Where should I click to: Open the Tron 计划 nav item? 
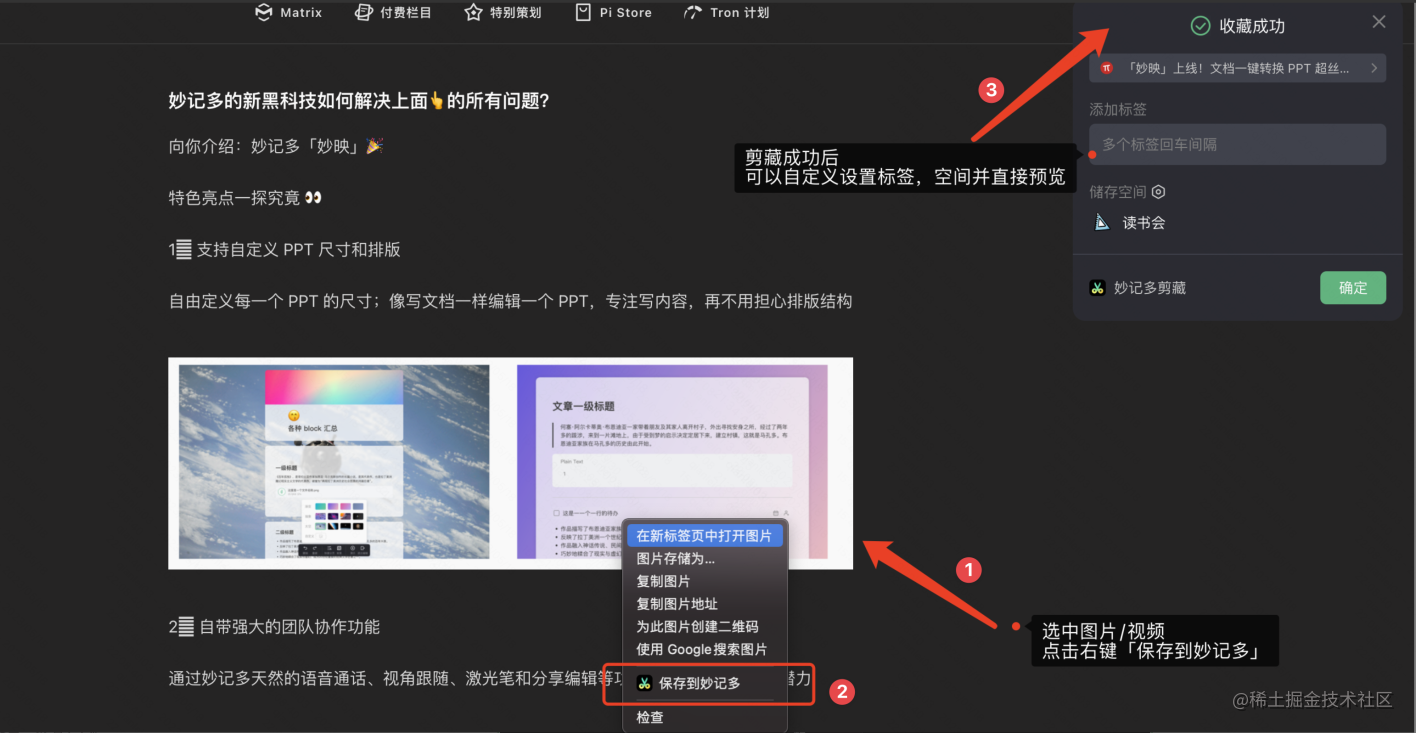click(x=726, y=13)
